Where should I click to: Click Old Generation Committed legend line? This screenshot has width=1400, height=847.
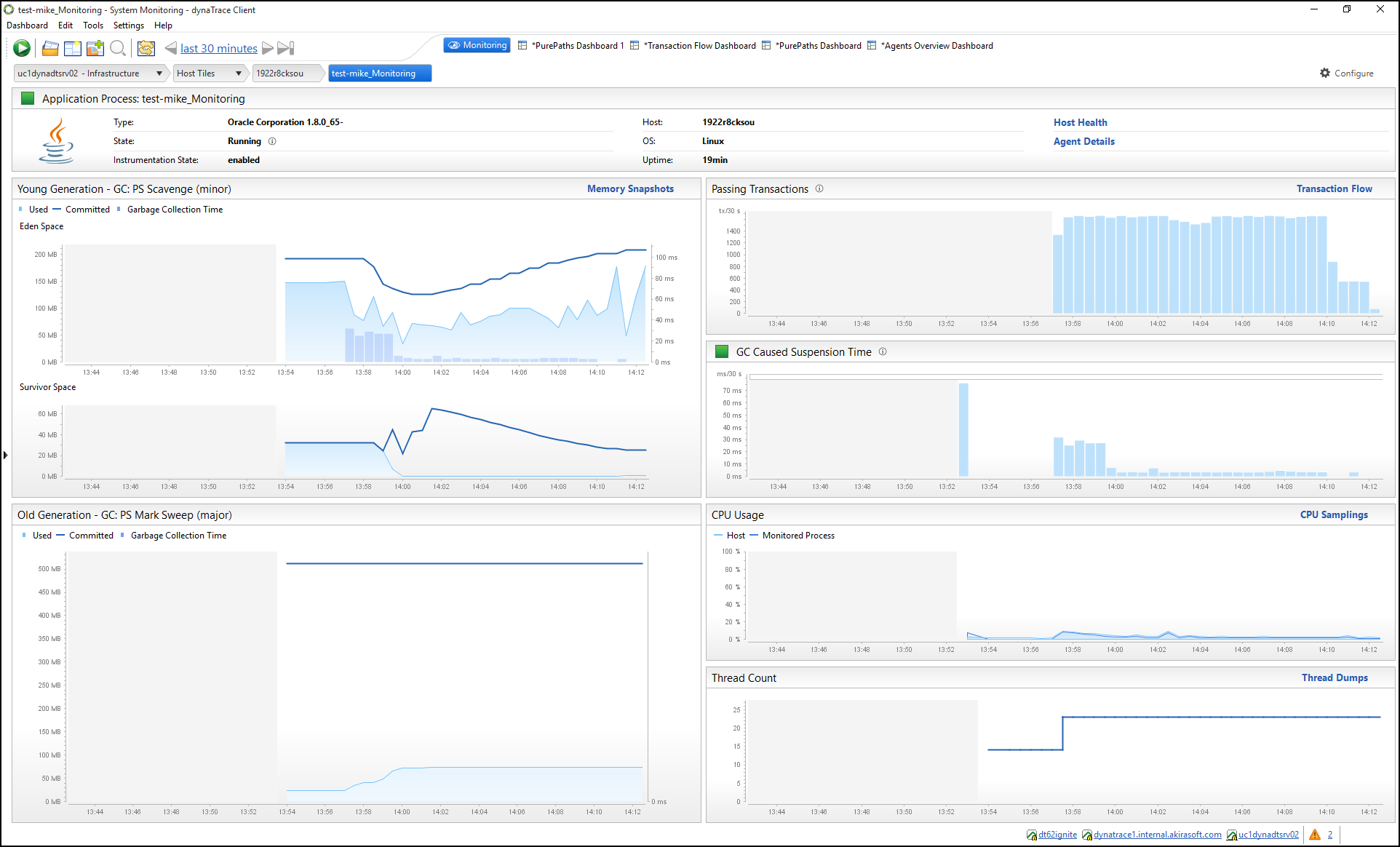(x=60, y=535)
